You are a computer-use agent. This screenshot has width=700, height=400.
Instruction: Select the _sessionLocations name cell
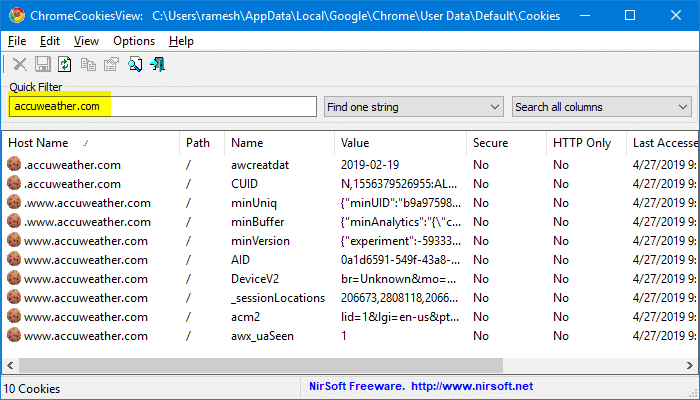point(278,298)
